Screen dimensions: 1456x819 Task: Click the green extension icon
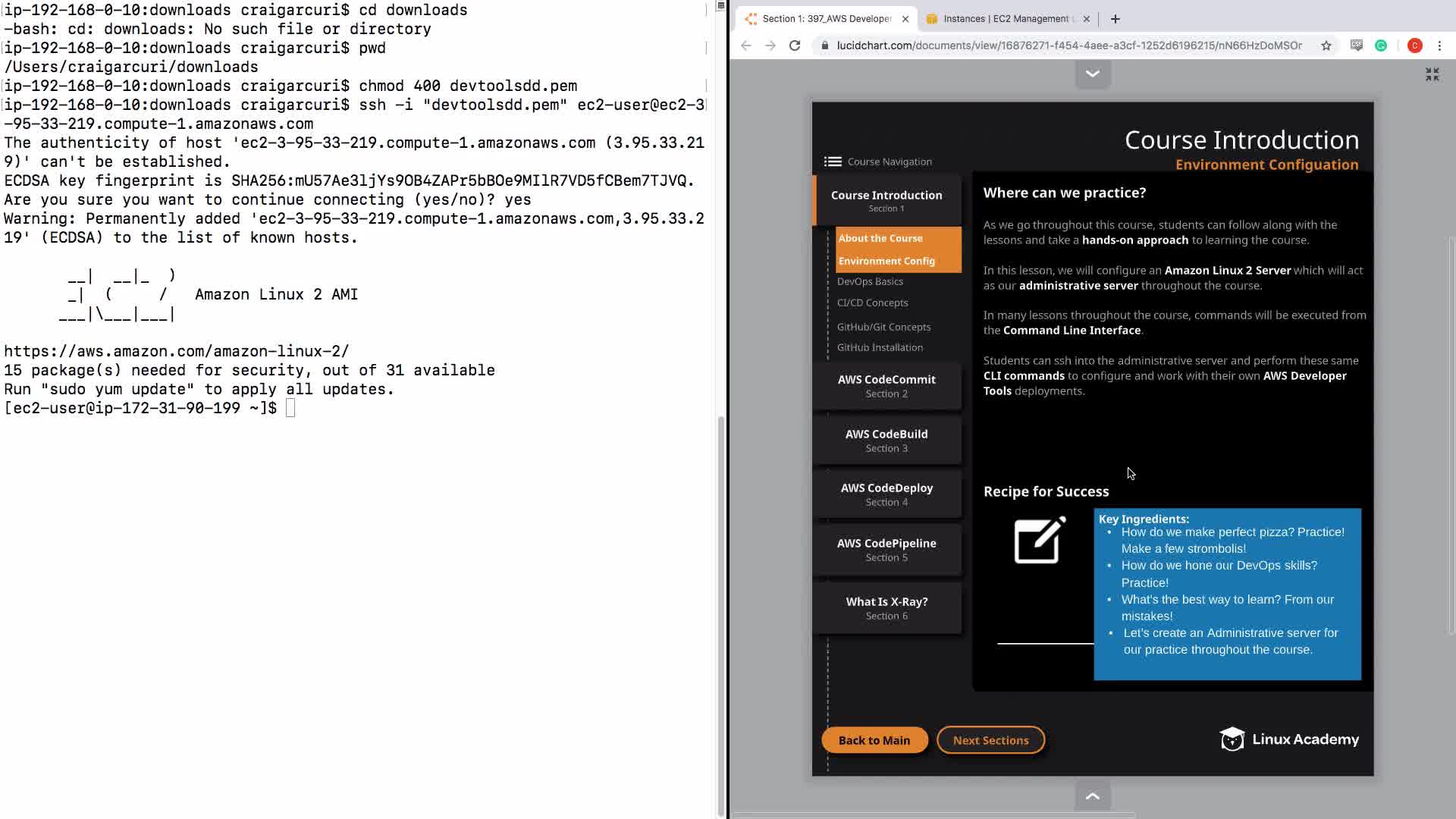point(1381,45)
